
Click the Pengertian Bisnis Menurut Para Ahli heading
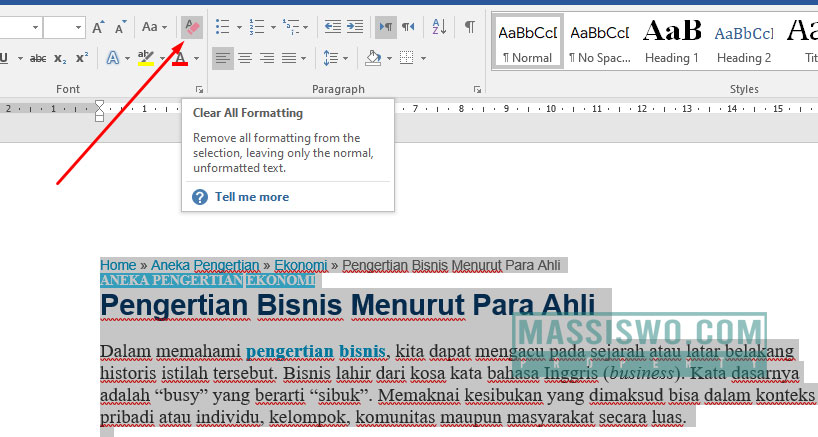point(347,306)
